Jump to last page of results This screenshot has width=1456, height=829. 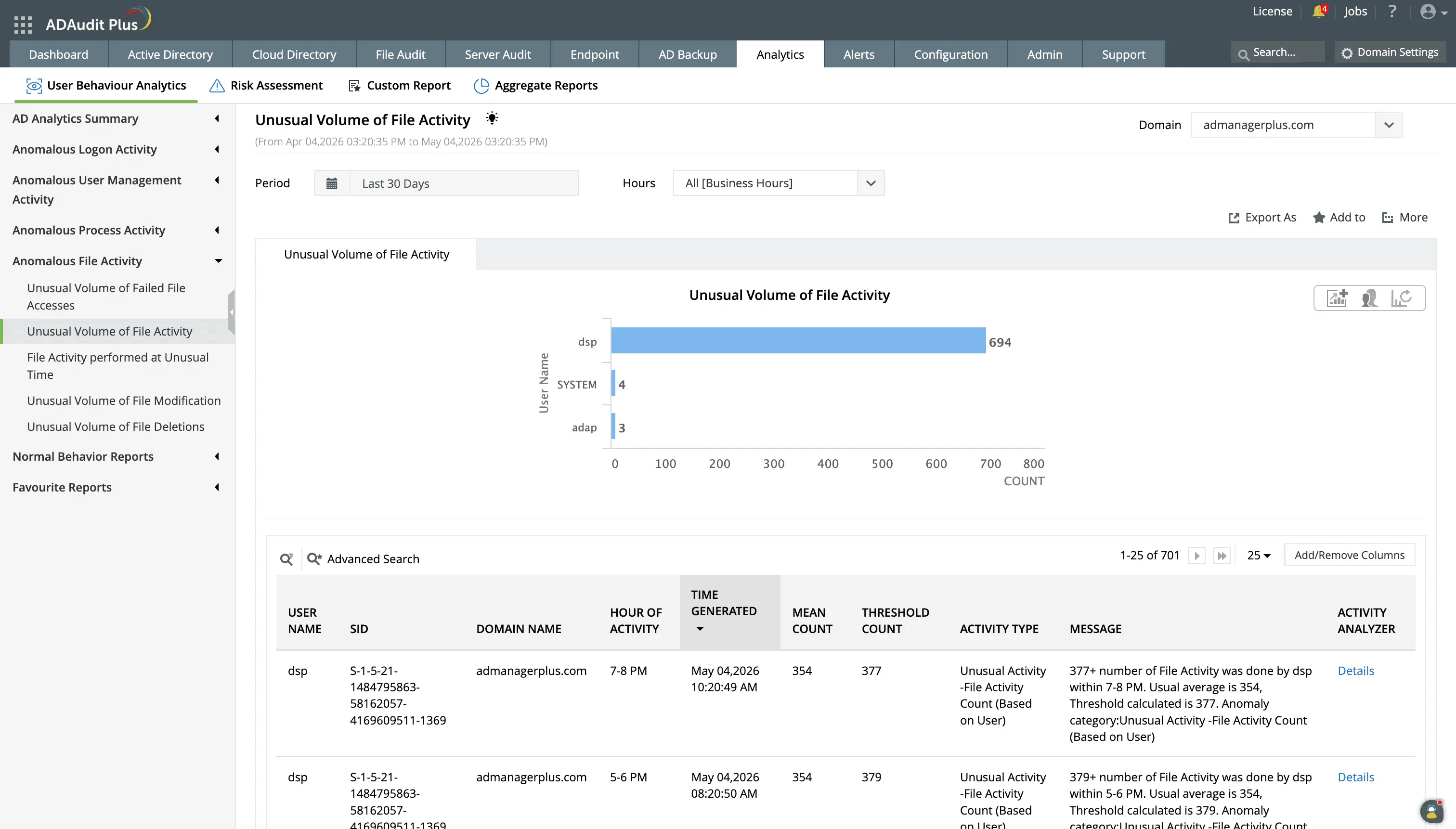click(1222, 556)
